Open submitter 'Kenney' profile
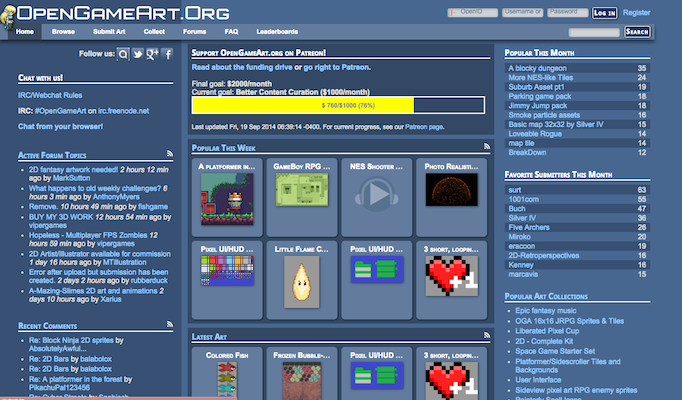Screen dimensions: 682x400 [x=521, y=265]
